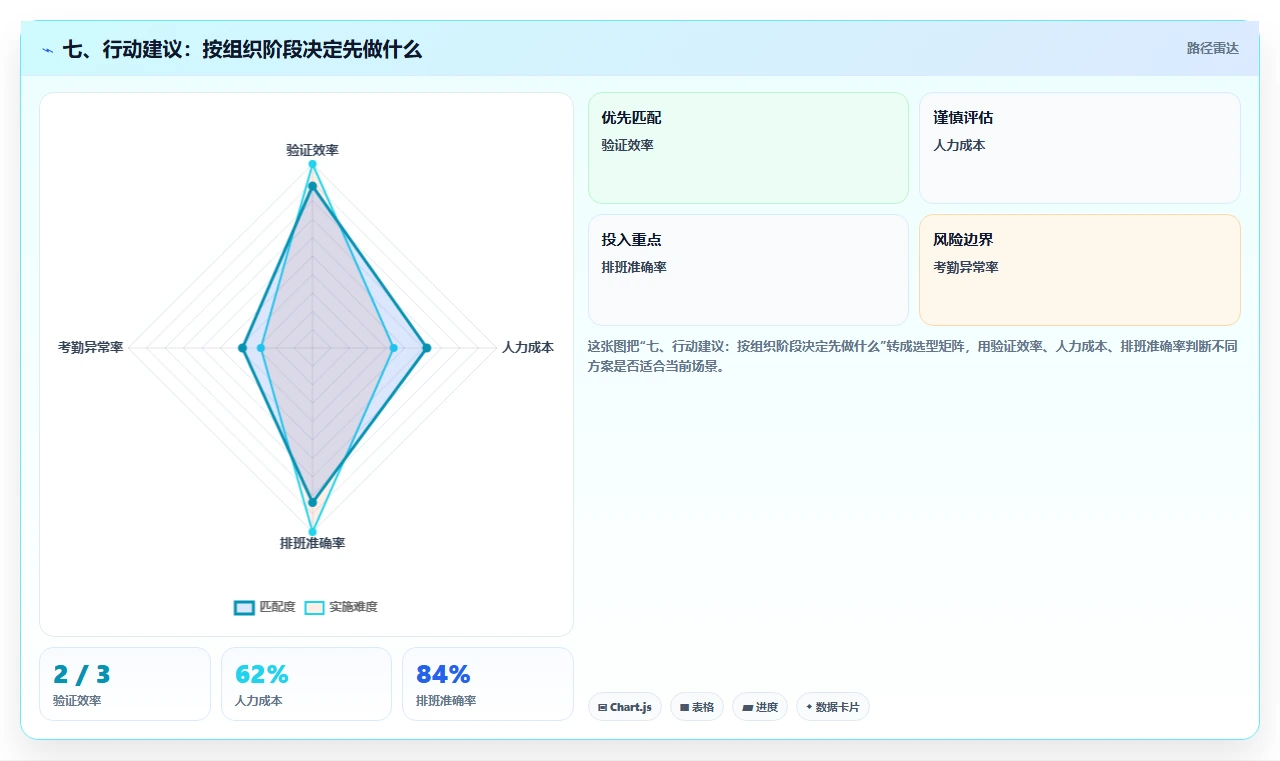Click 人力成本 text under 谨慎评估
The image size is (1280, 761).
(959, 145)
